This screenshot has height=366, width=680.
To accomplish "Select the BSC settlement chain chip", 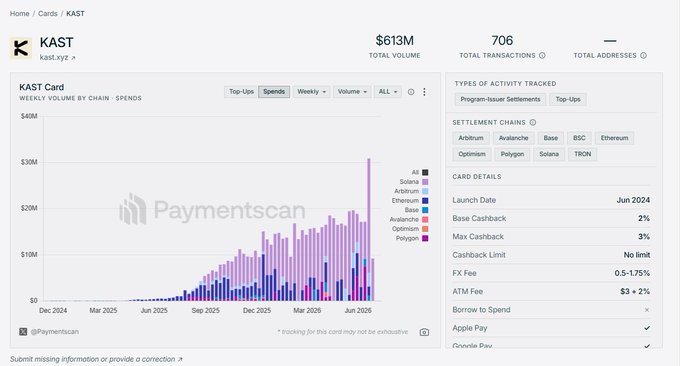I will pos(579,138).
